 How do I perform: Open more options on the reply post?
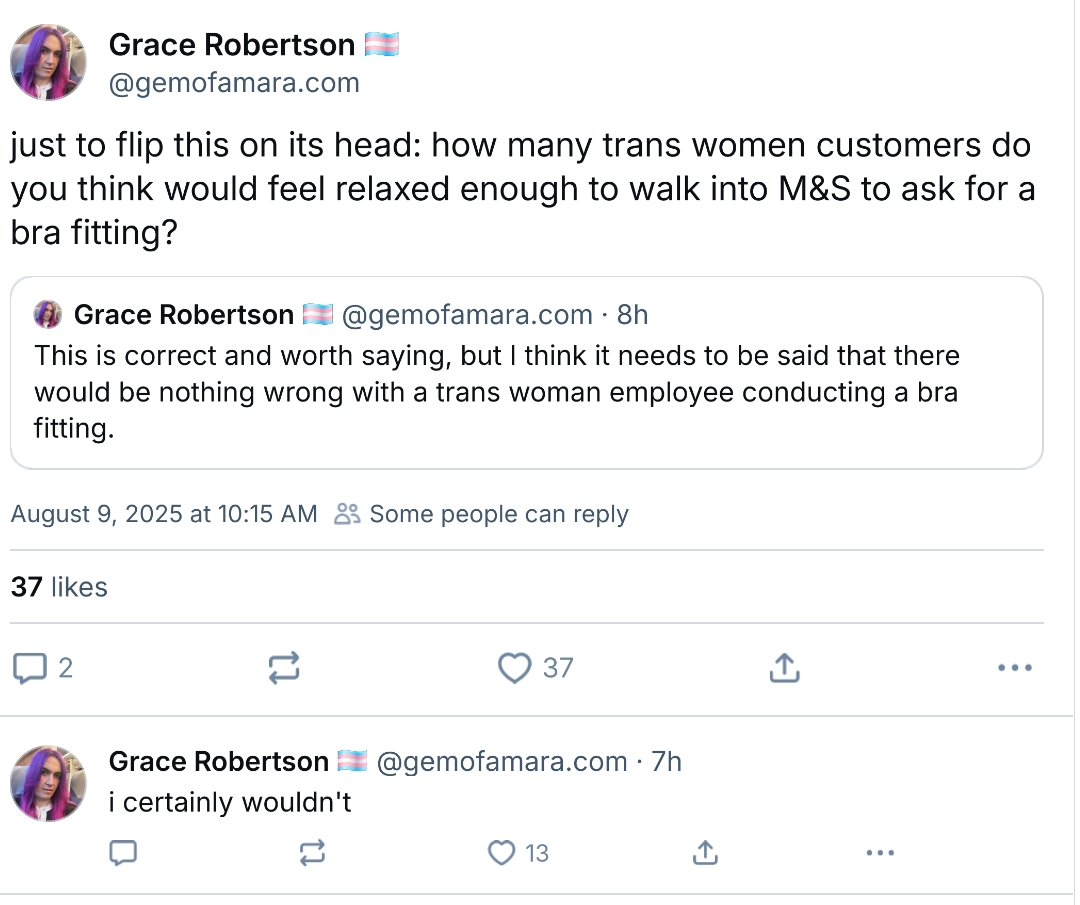(x=879, y=853)
